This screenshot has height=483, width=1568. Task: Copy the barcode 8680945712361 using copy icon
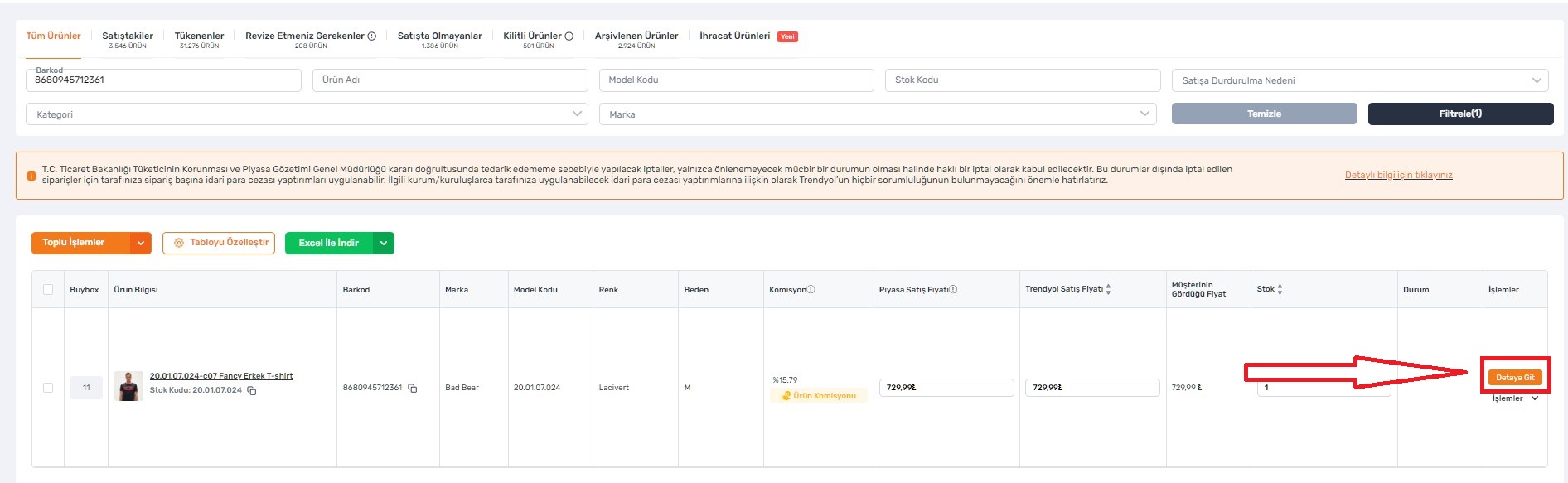click(x=413, y=388)
